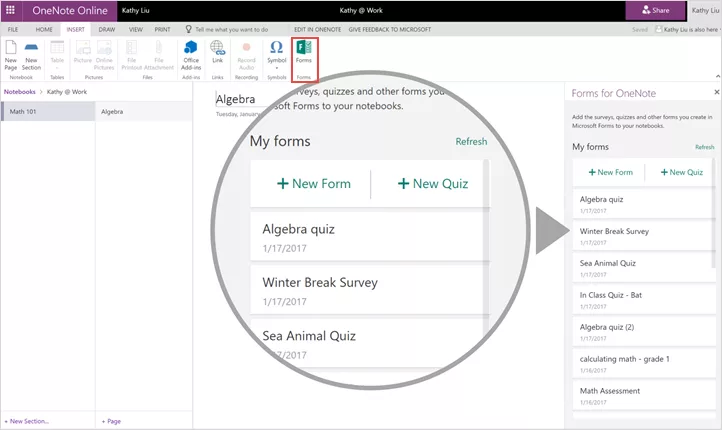Go to OneNote Online home
The height and width of the screenshot is (430, 722).
[x=70, y=11]
